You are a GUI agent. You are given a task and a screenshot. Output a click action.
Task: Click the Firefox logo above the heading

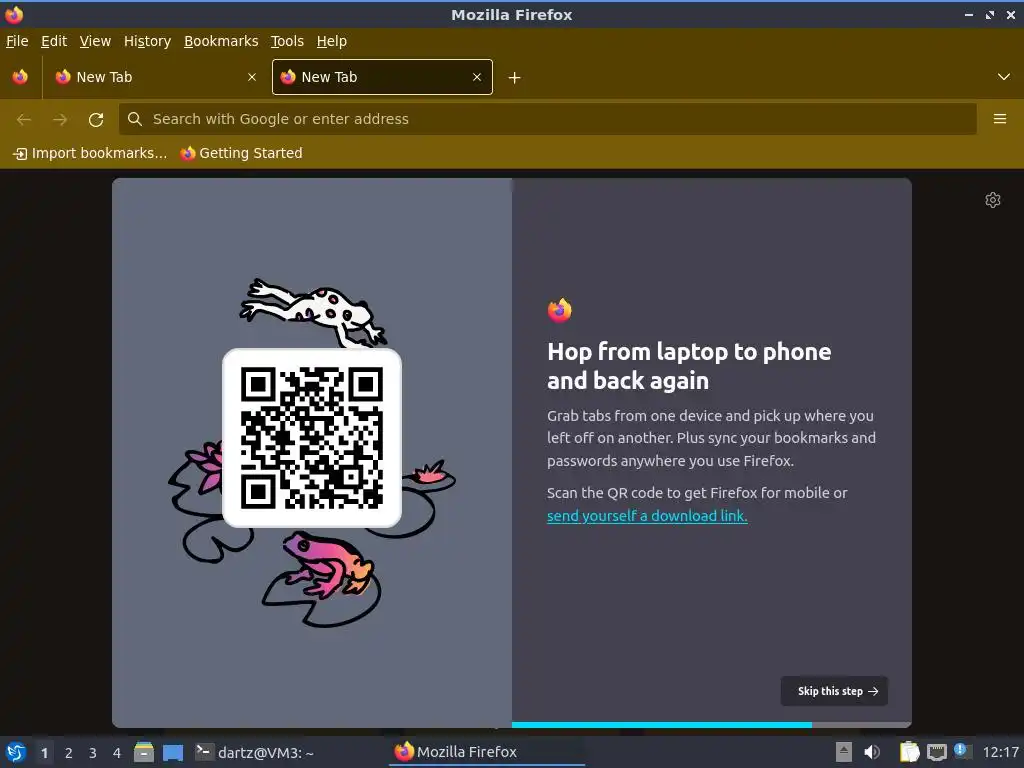pos(560,310)
